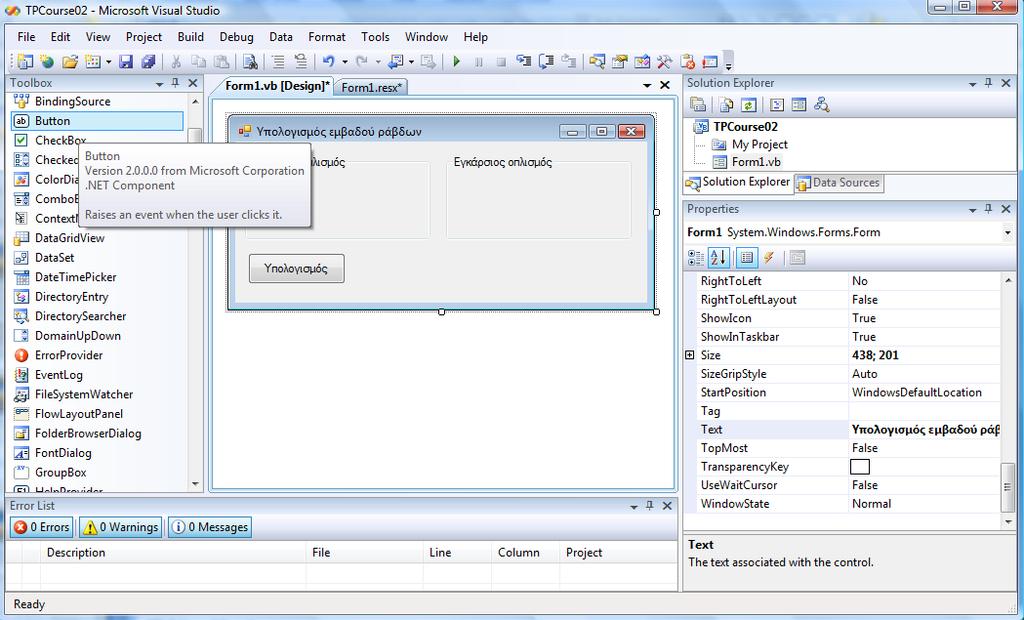This screenshot has height=620, width=1024.
Task: Click View Class Diagram icon in Solution Explorer
Action: [x=822, y=105]
